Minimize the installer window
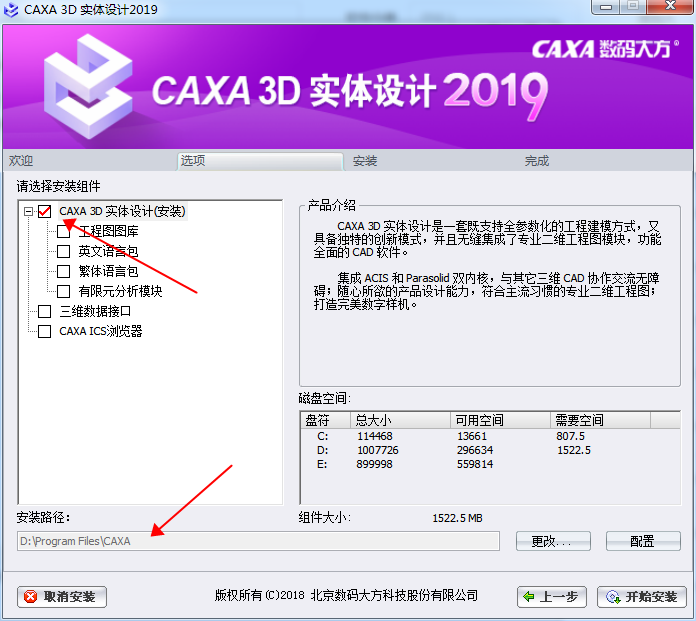This screenshot has width=696, height=621. 605,7
